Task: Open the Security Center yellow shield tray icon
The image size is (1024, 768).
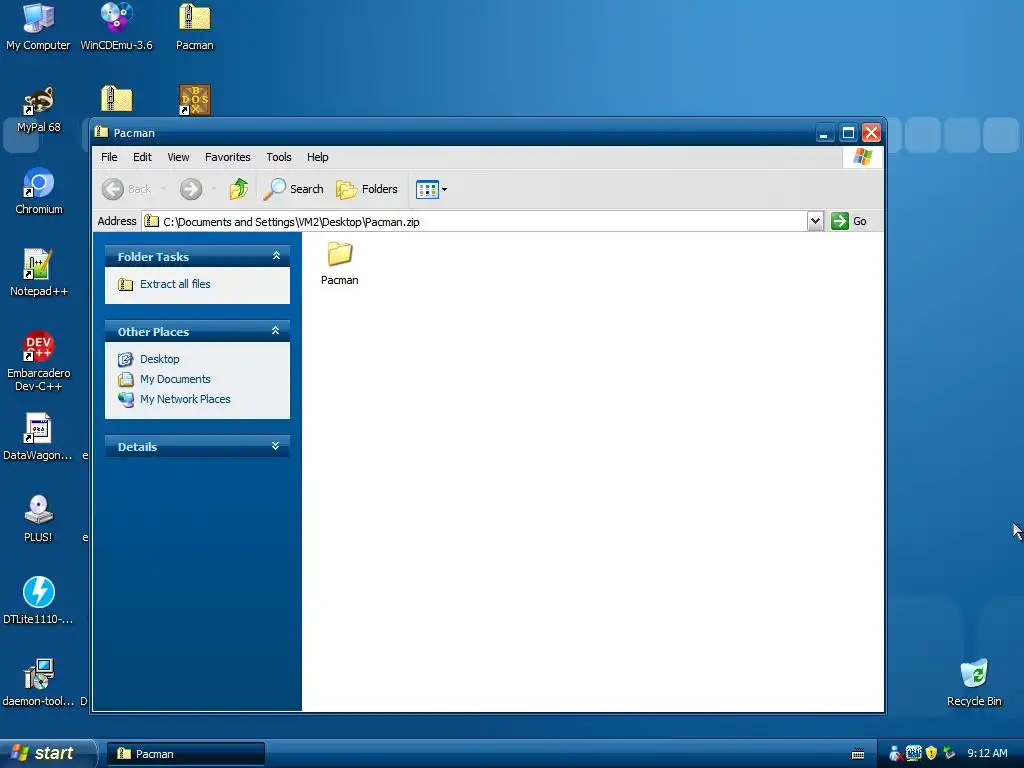Action: pos(931,753)
